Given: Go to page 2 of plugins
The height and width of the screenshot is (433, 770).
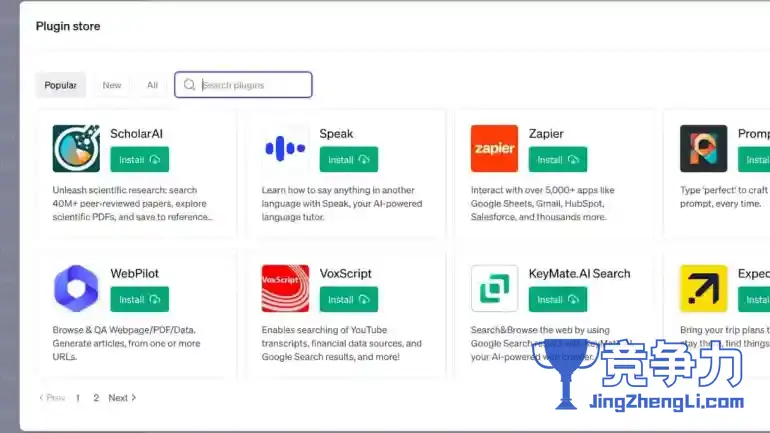Looking at the screenshot, I should (96, 398).
